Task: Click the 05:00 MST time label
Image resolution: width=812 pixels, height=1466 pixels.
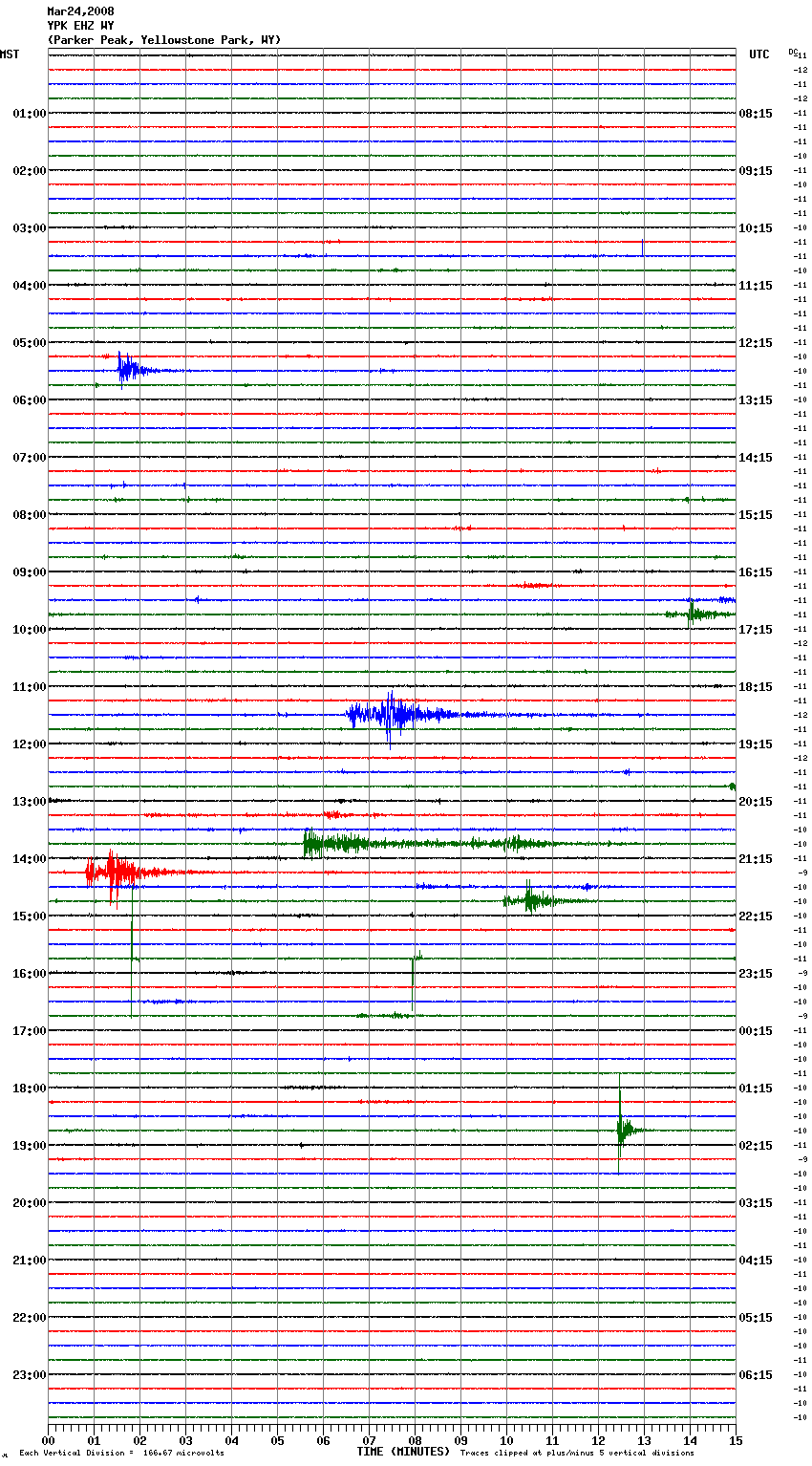Action: [30, 343]
